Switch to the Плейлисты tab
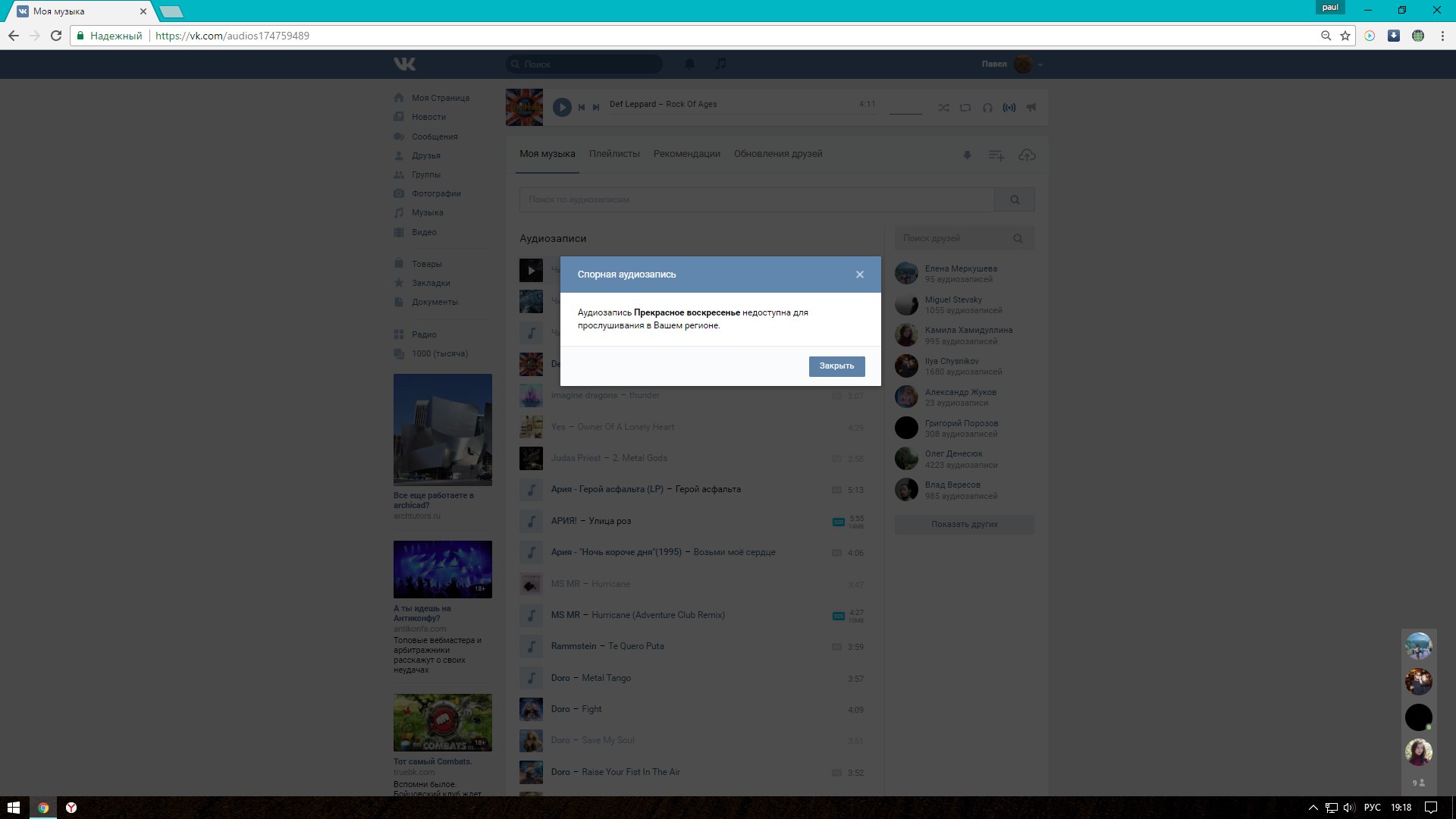 pos(614,154)
